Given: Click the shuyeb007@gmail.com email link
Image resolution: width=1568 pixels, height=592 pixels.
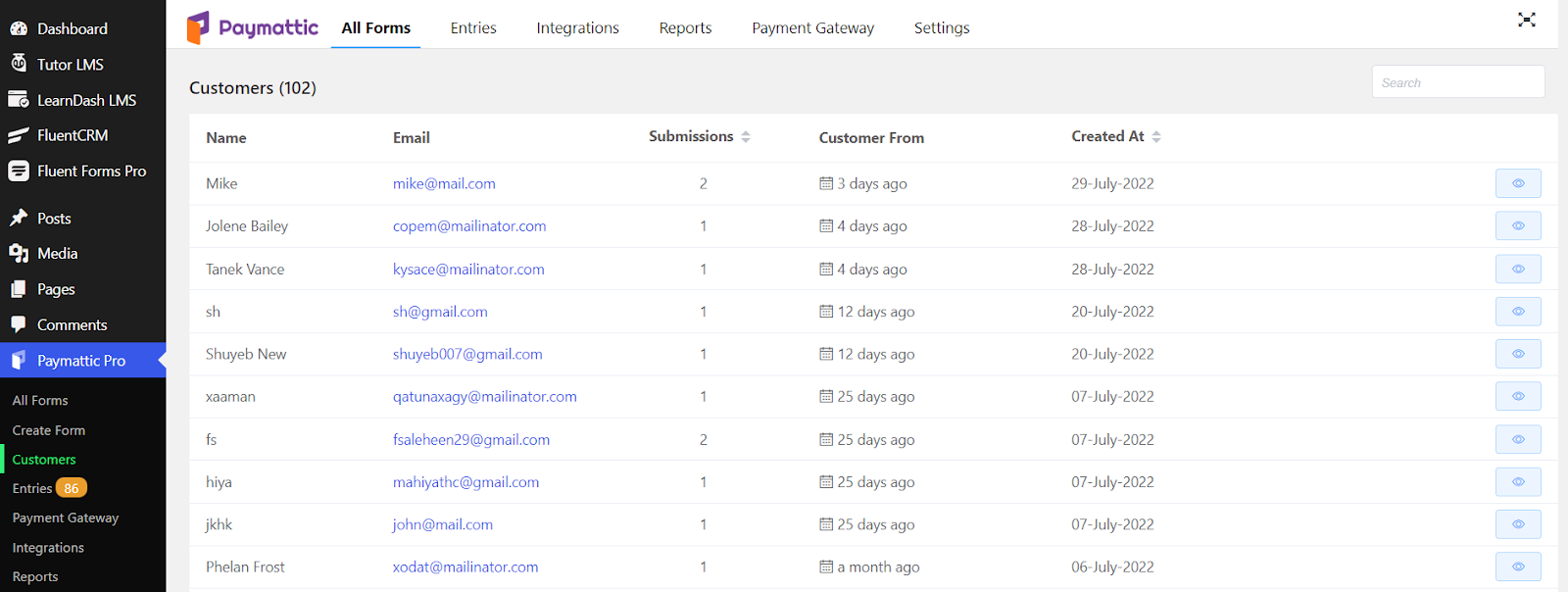Looking at the screenshot, I should tap(467, 355).
